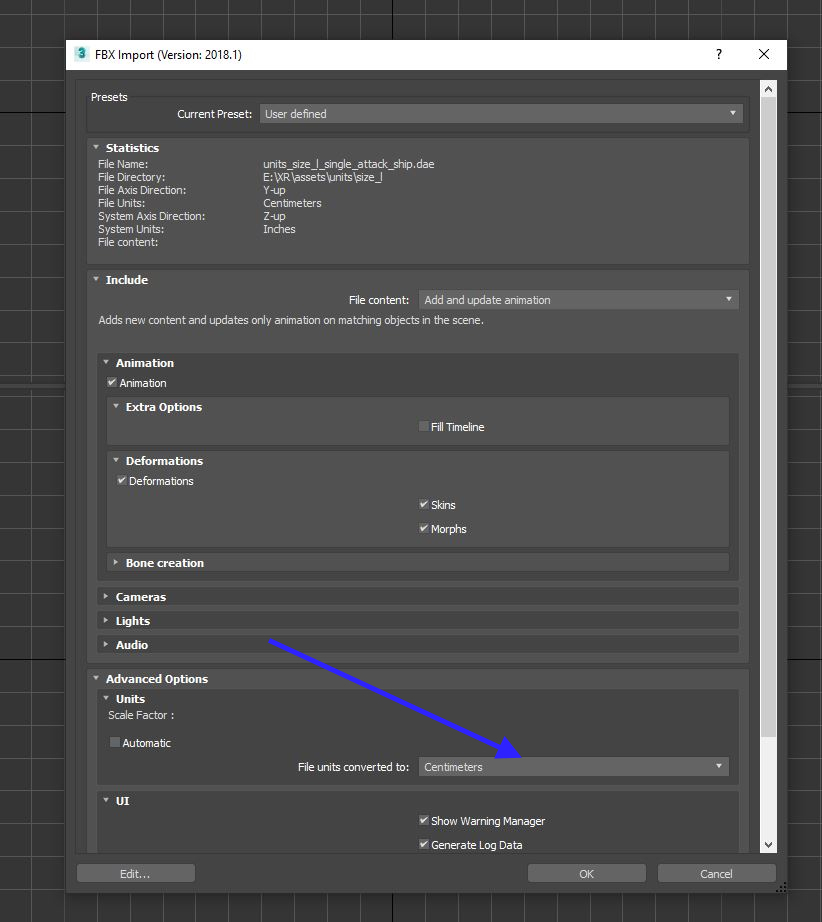Enable the Fill Timeline checkbox
The height and width of the screenshot is (922, 822).
pyautogui.click(x=424, y=427)
